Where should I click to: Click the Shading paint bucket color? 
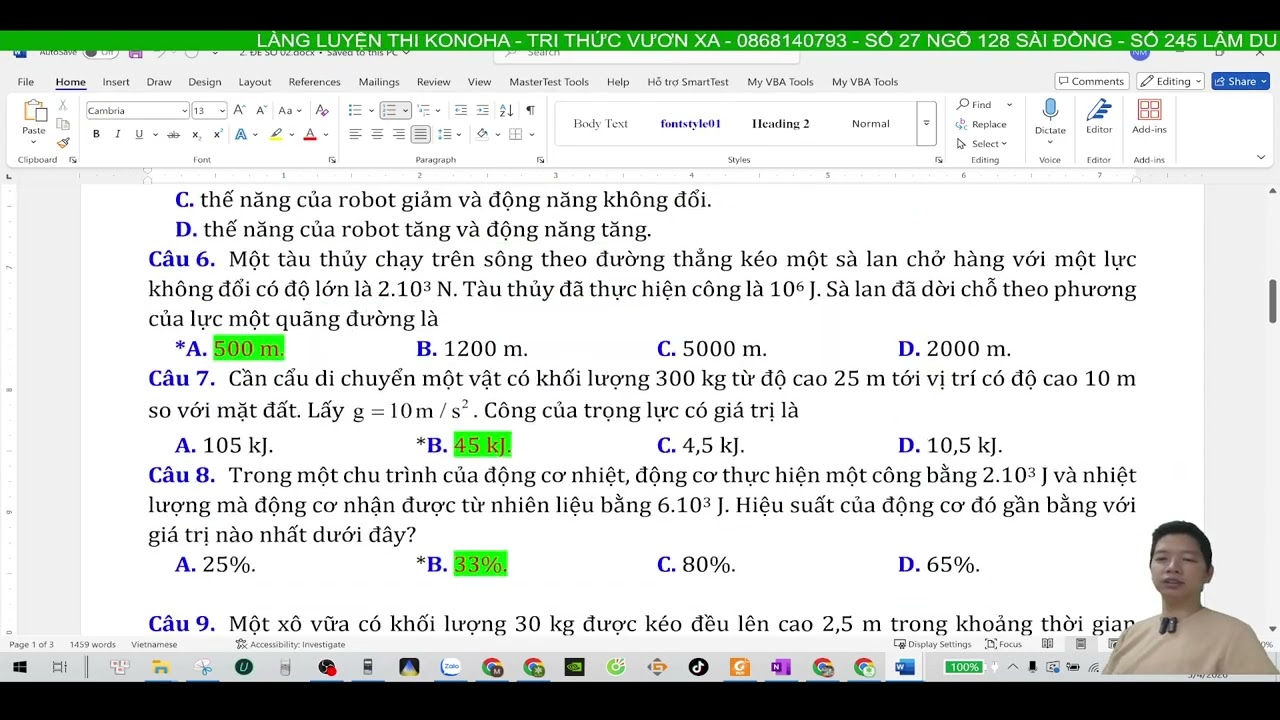point(482,135)
